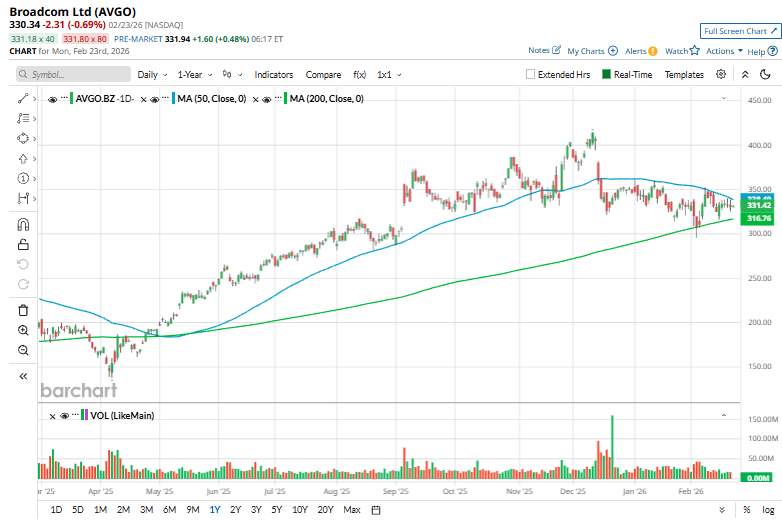
Task: Open custom date range calendar
Action: pos(376,510)
